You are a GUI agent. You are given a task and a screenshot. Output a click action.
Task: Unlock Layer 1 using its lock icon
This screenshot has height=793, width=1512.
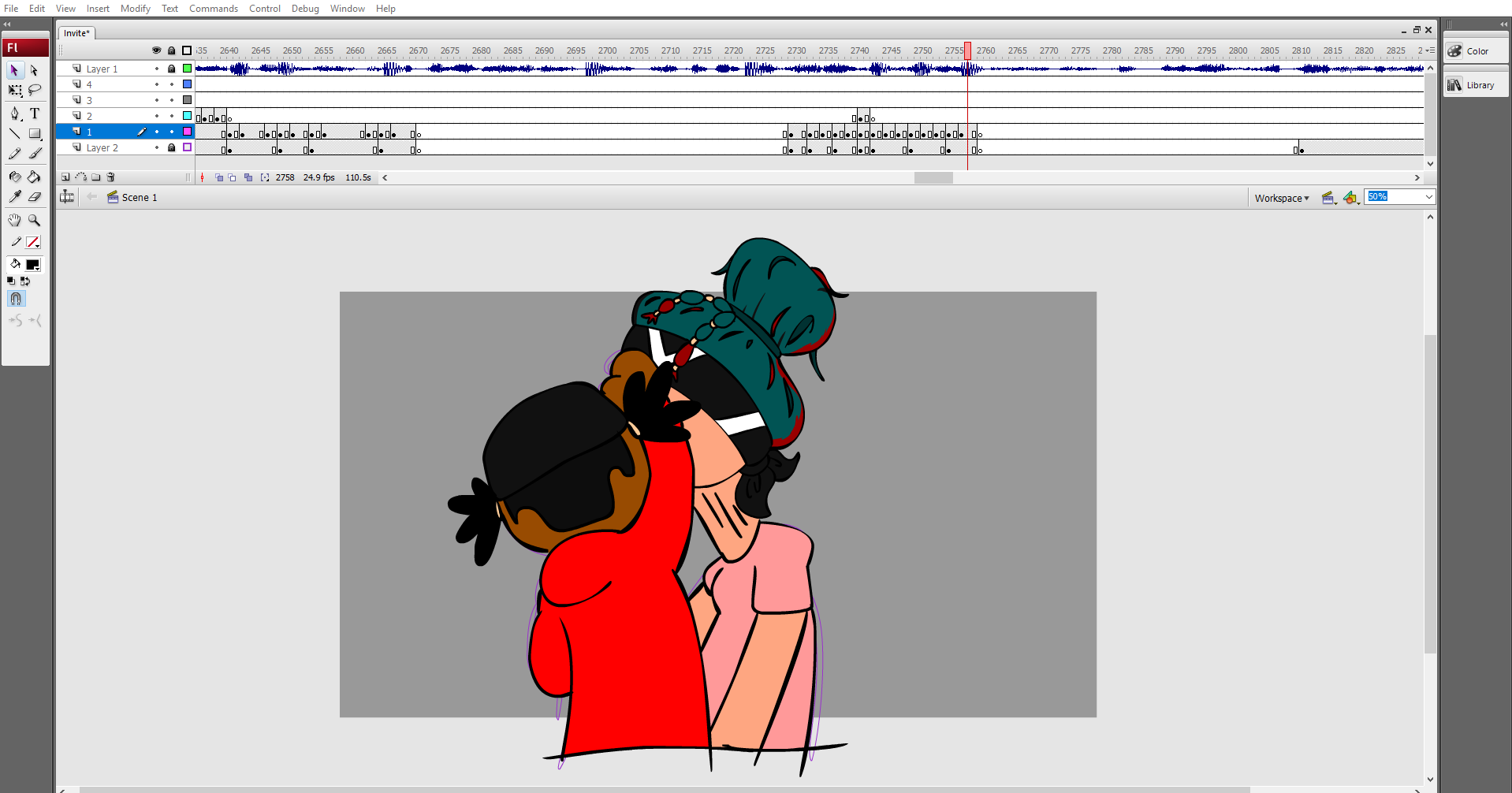point(172,69)
